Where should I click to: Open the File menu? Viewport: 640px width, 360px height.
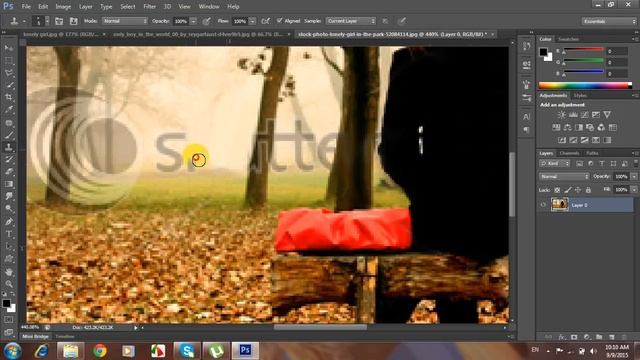26,7
